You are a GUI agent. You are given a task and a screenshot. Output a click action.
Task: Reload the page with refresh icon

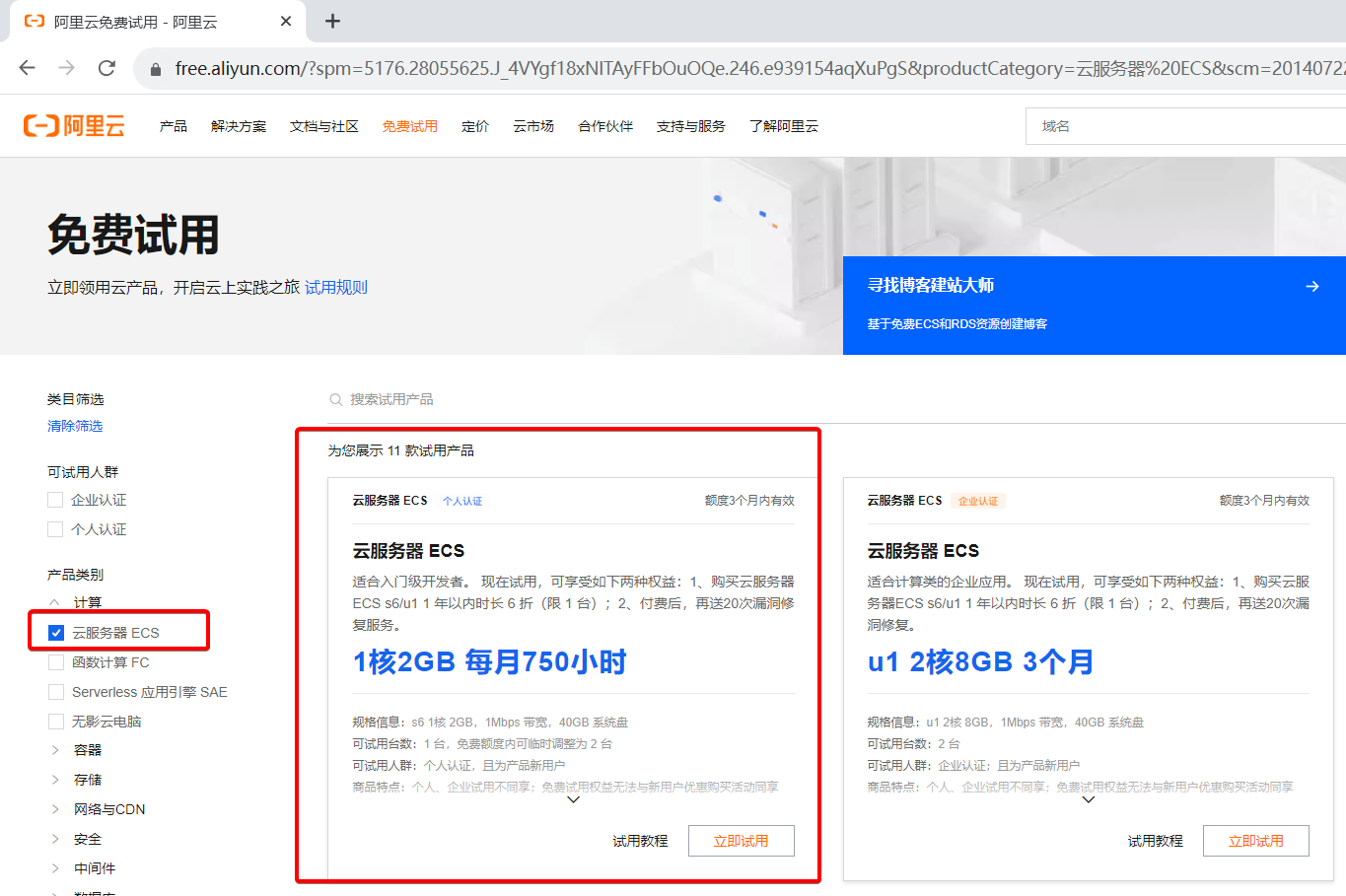[x=106, y=68]
